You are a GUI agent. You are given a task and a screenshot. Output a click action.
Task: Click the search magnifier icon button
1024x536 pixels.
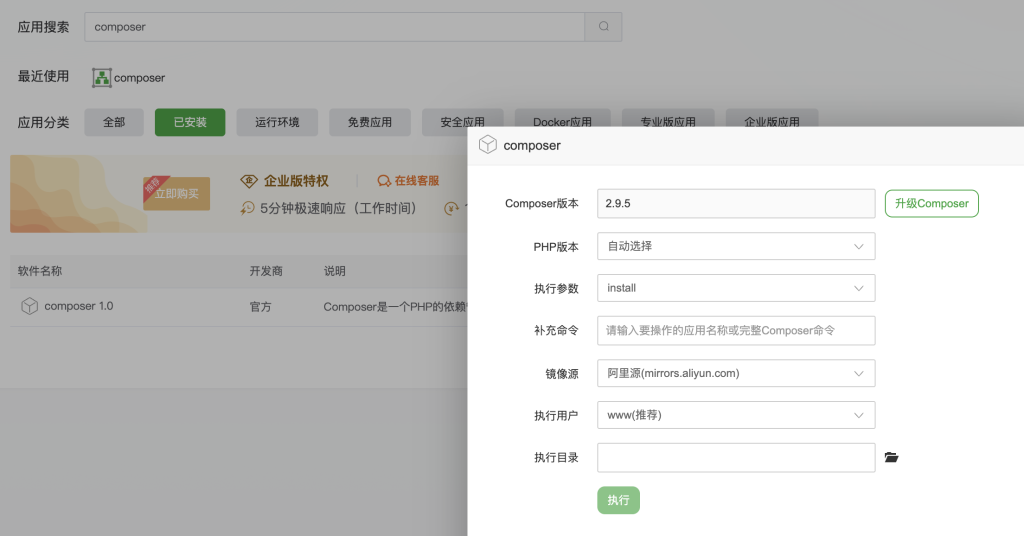pyautogui.click(x=603, y=27)
